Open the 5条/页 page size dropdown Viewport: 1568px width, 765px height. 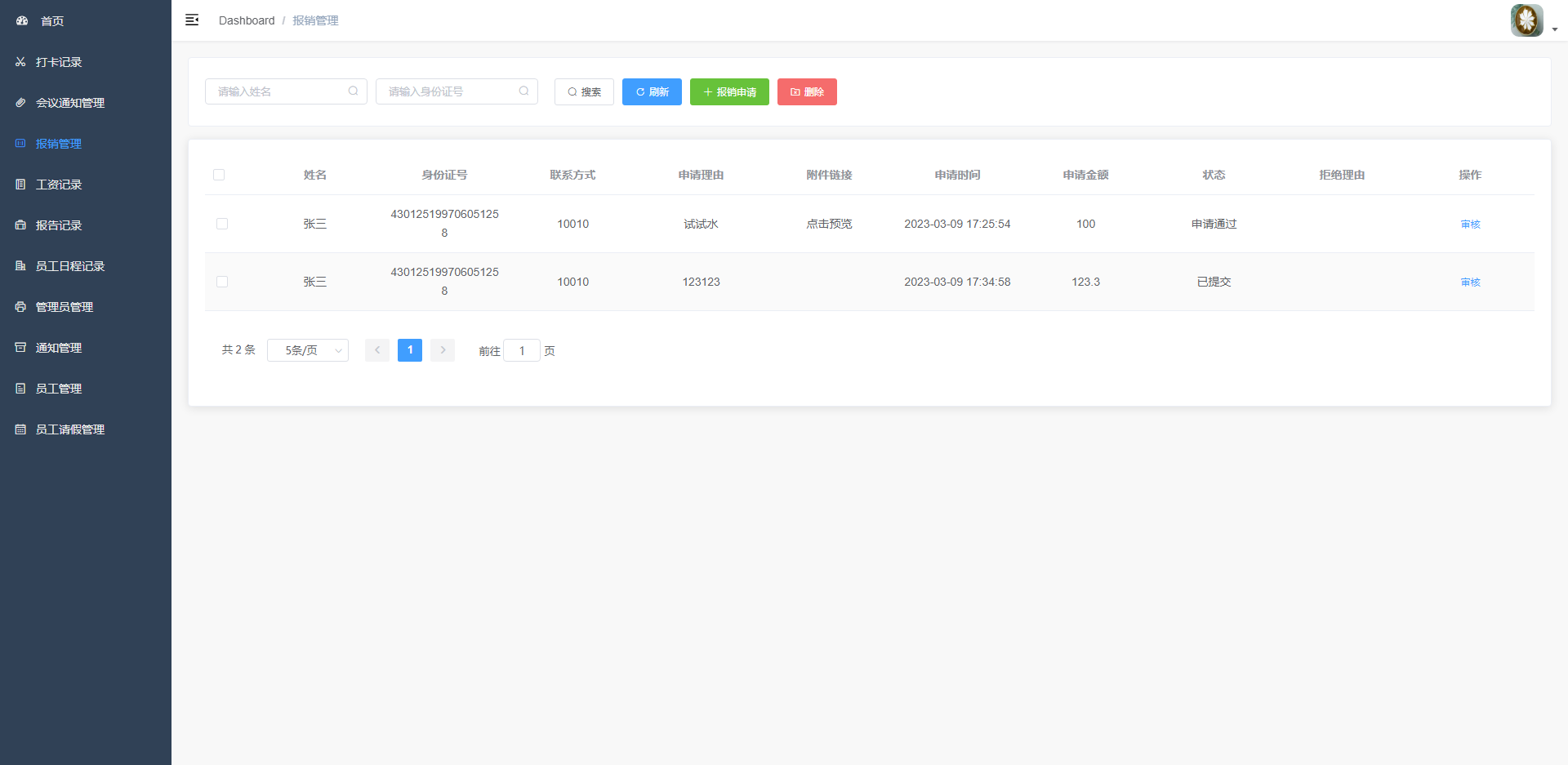pos(308,349)
